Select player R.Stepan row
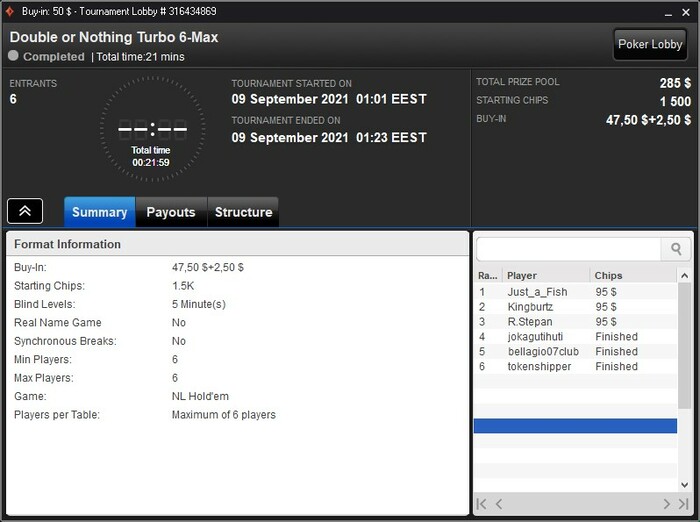Image resolution: width=700 pixels, height=522 pixels. 575,322
